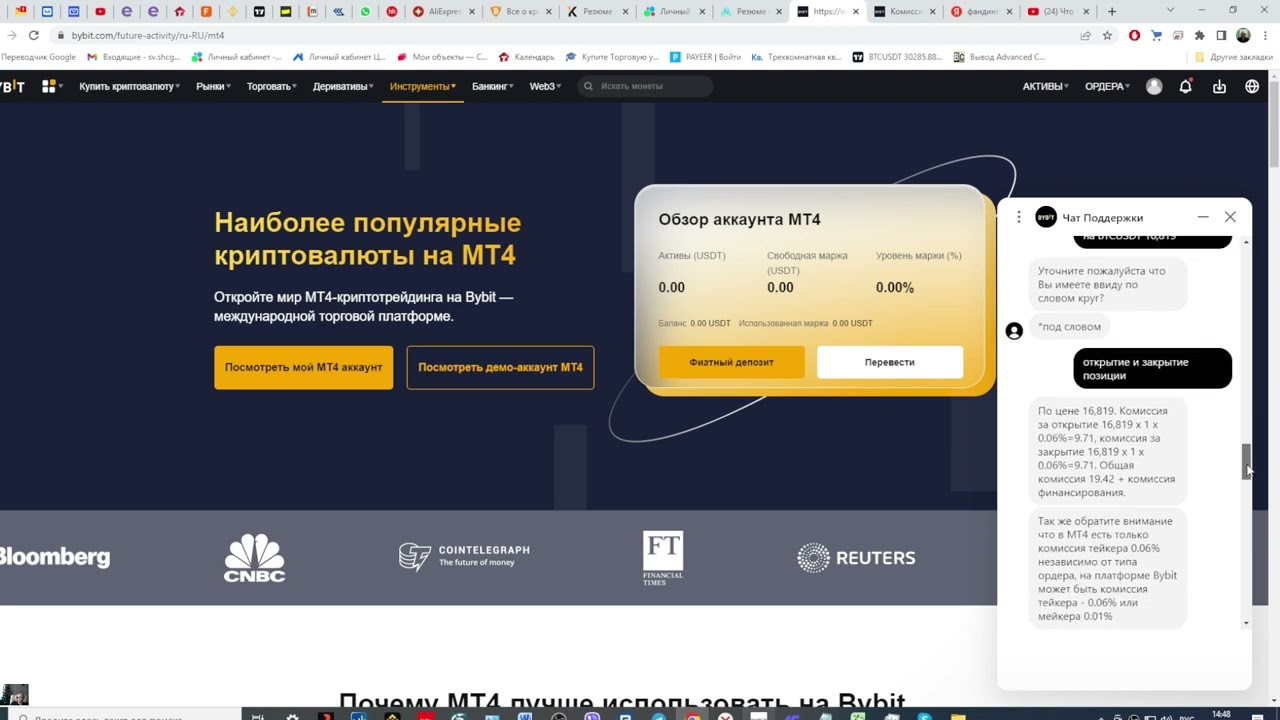
Task: Open the Opera-like red extension icon
Action: coord(1134,35)
